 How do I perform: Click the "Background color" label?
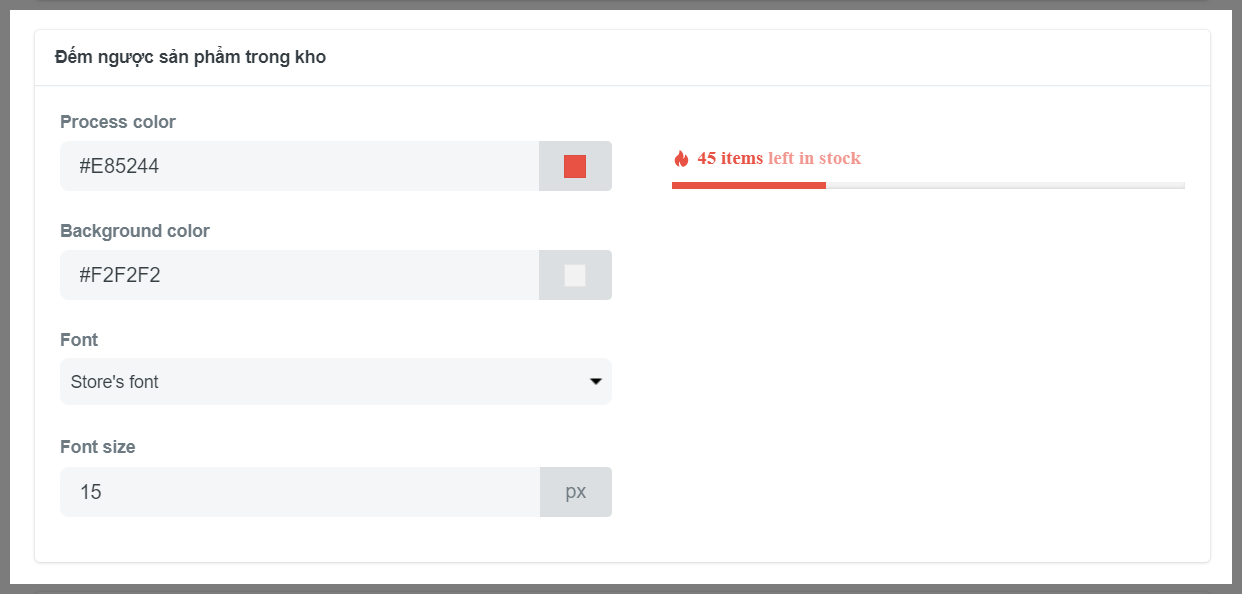point(135,231)
